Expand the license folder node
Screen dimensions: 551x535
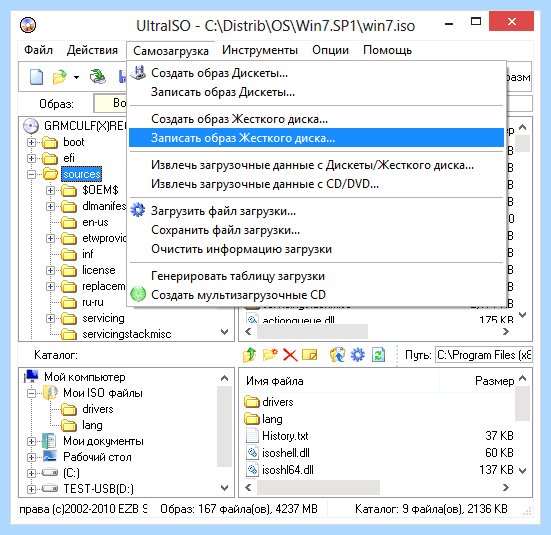(x=50, y=270)
